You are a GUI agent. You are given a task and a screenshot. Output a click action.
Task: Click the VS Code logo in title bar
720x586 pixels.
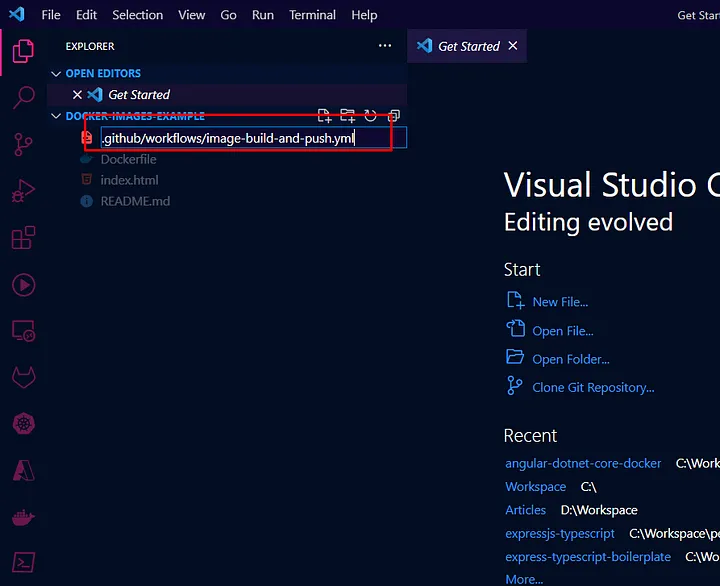(17, 14)
